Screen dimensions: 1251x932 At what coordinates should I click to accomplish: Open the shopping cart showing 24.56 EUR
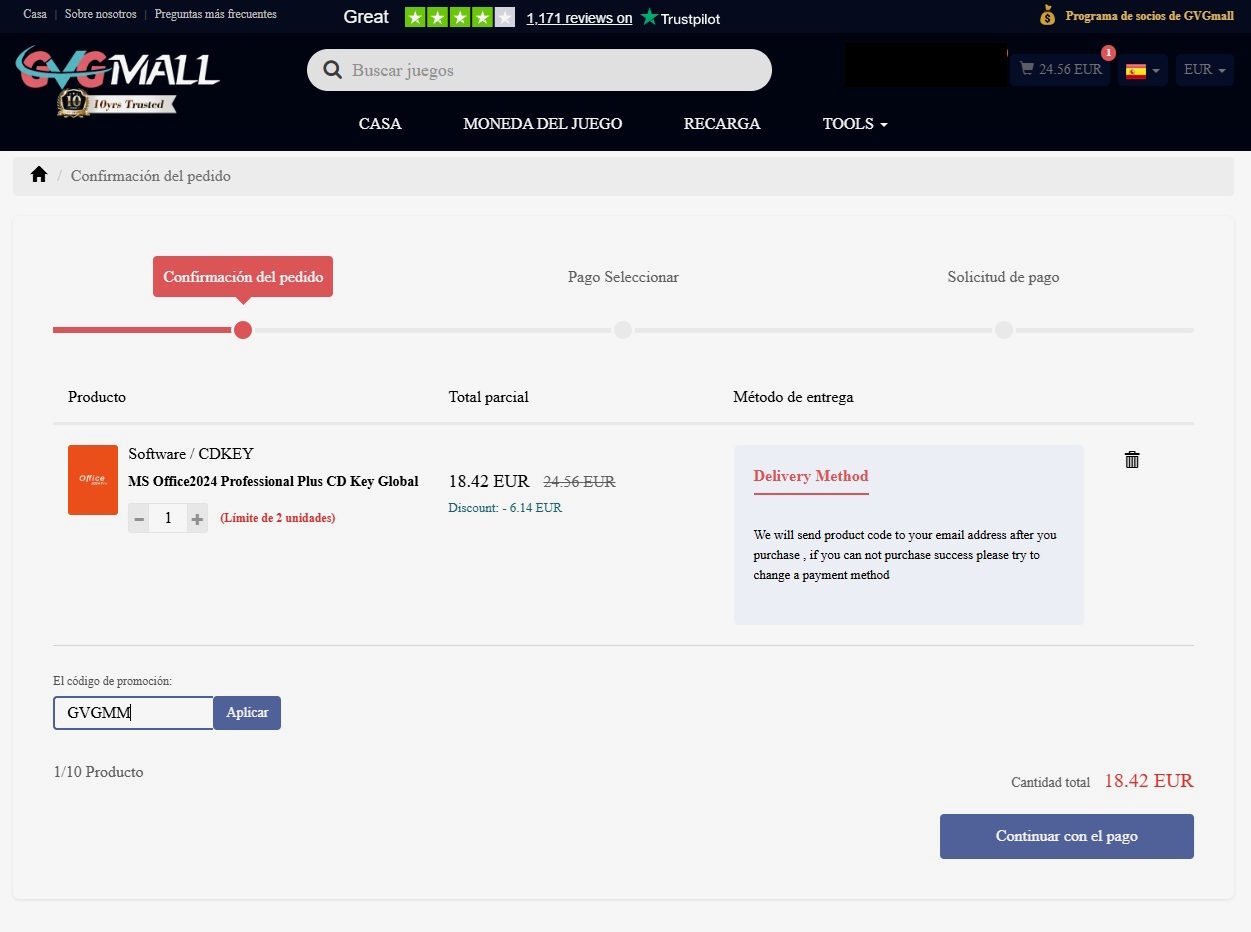[1060, 69]
